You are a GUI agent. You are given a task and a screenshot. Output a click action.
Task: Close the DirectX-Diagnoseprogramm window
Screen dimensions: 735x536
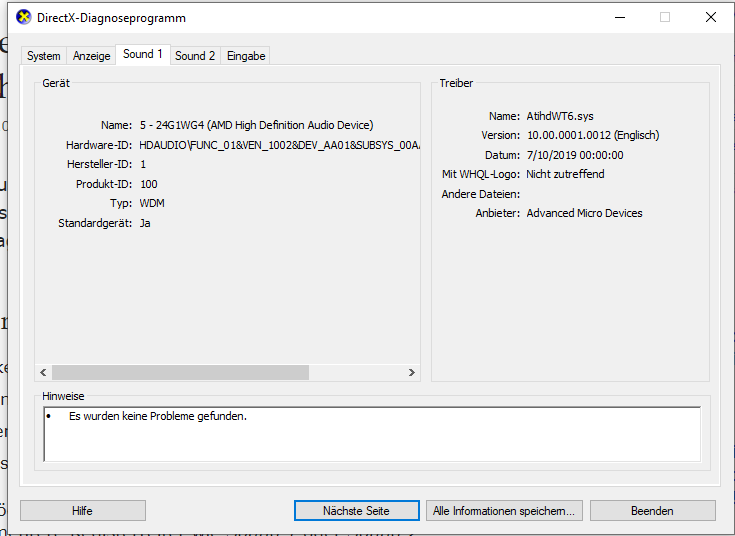[x=711, y=17]
